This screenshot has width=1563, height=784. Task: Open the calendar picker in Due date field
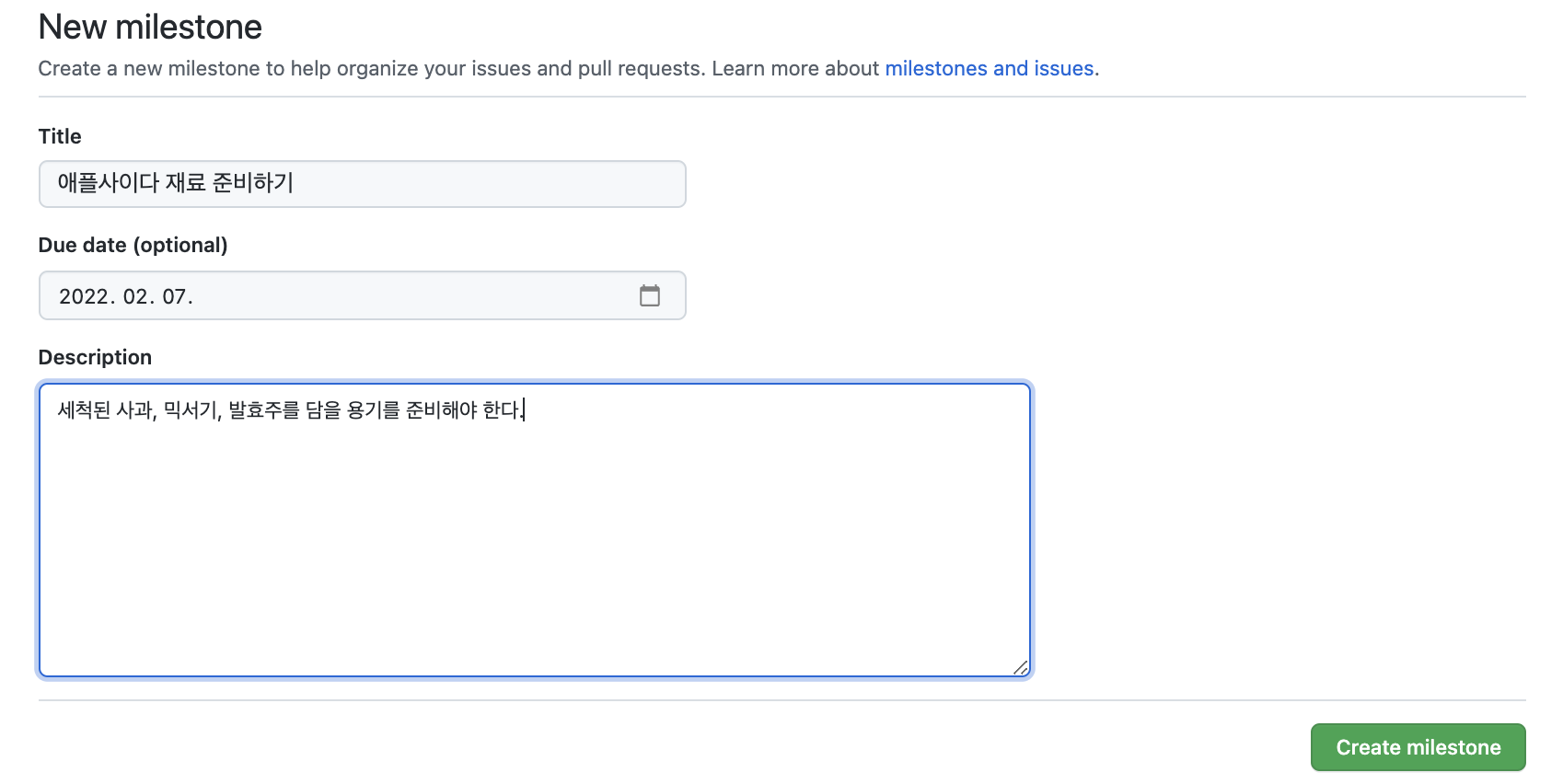650,295
